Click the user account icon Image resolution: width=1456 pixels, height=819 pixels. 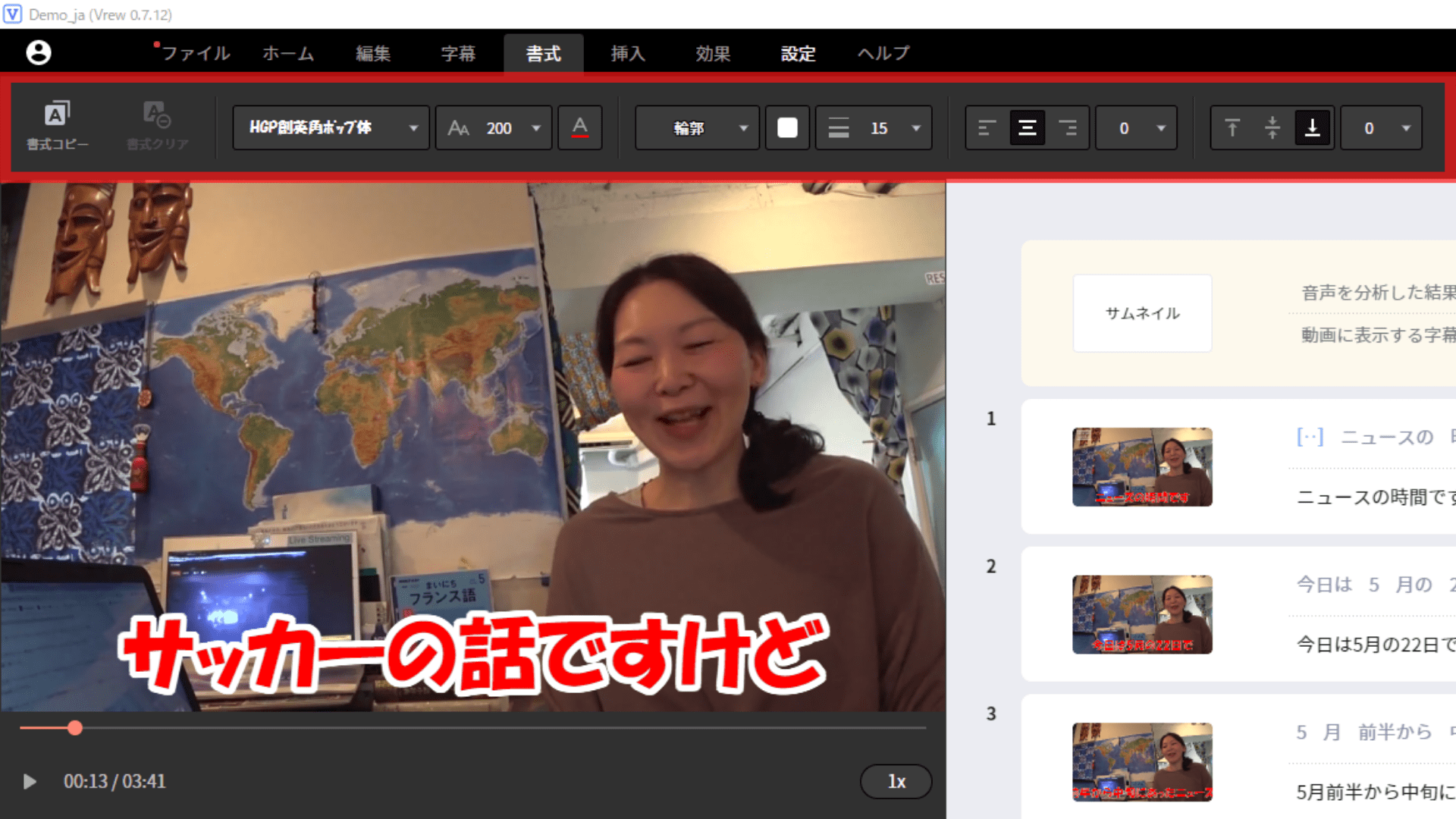pos(39,52)
